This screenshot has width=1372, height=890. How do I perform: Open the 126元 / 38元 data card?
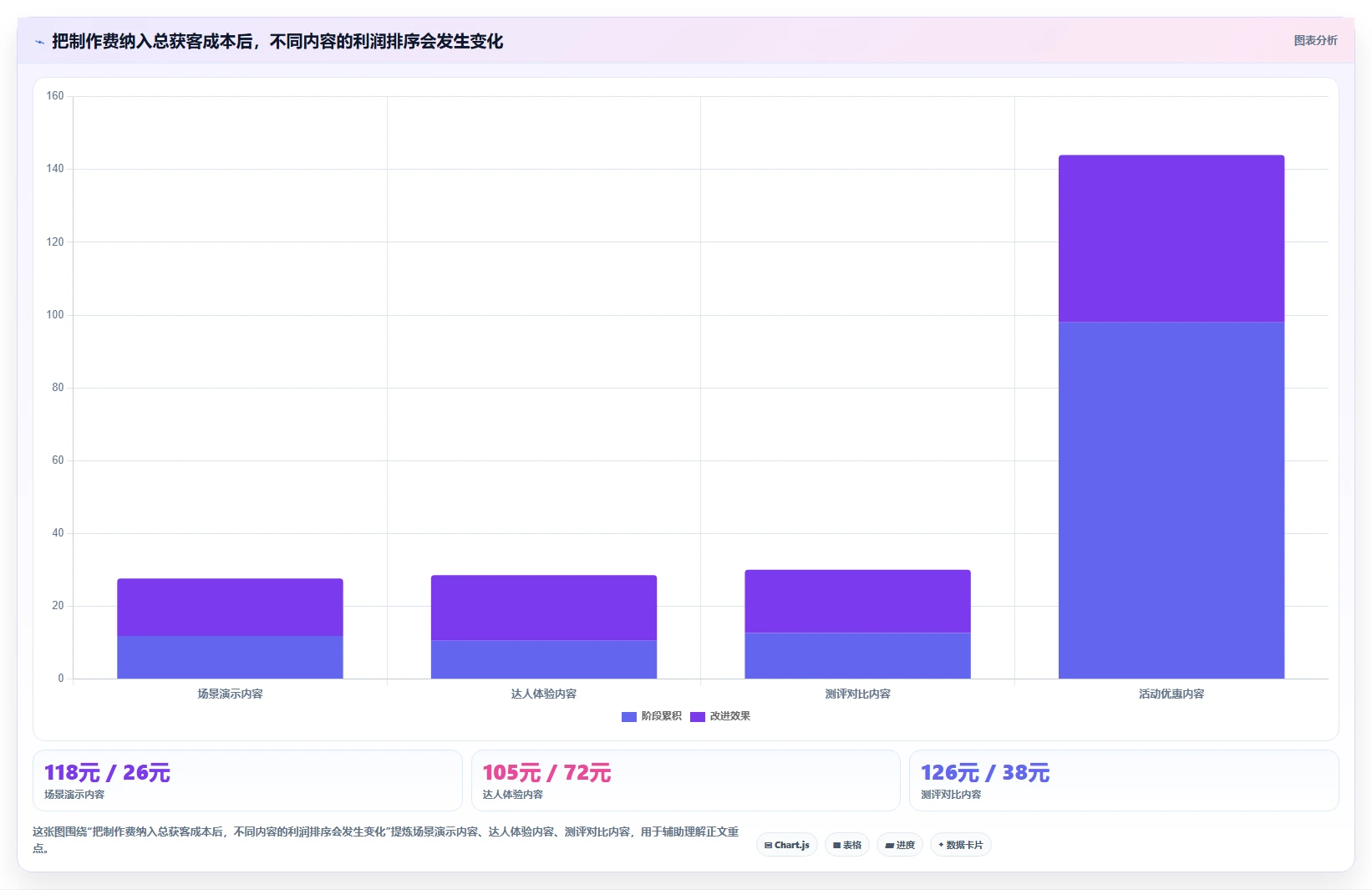click(x=1124, y=781)
